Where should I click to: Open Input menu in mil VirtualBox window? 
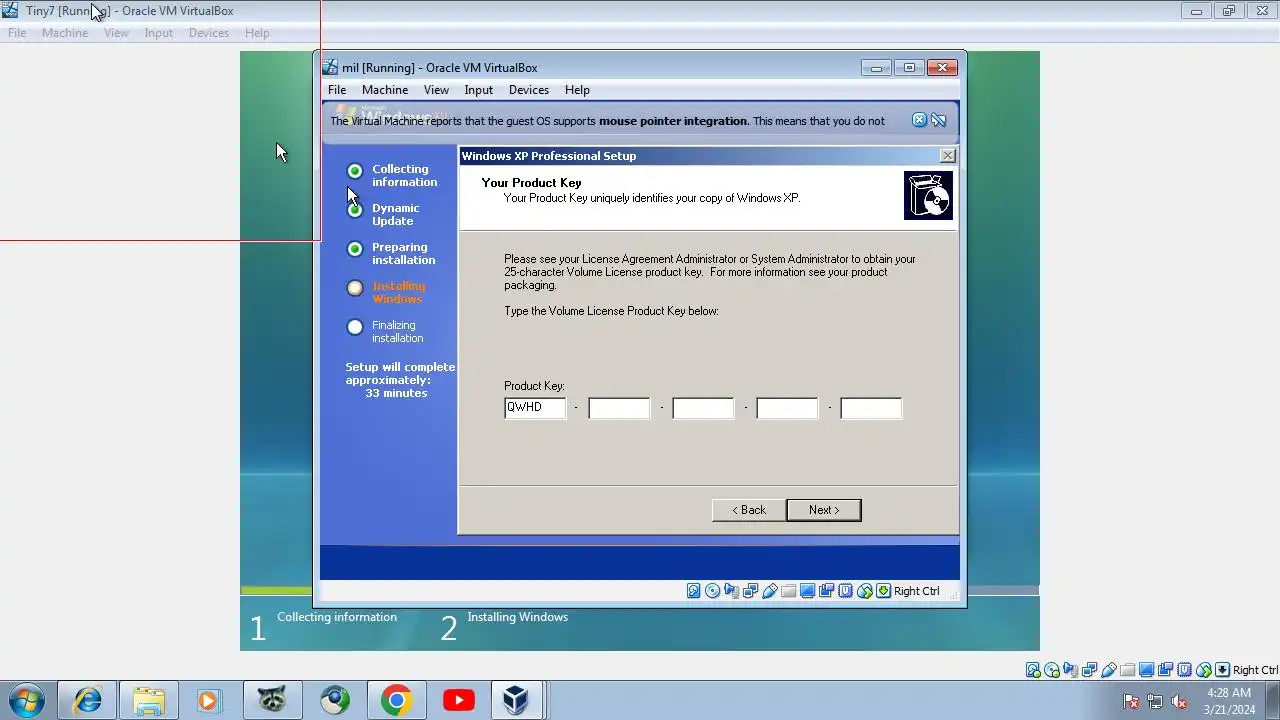(x=479, y=90)
